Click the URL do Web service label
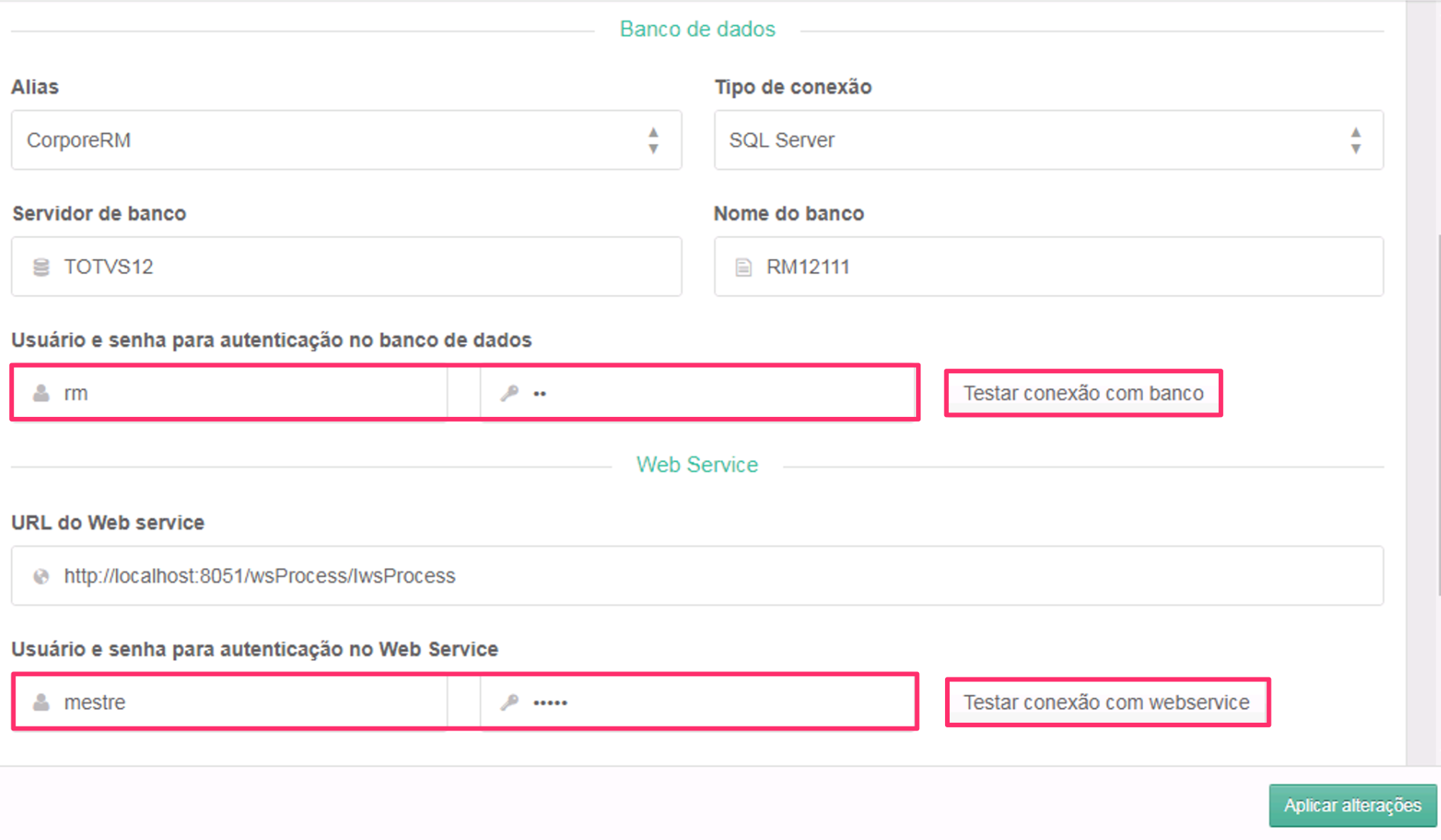The image size is (1441, 840). pos(108,523)
